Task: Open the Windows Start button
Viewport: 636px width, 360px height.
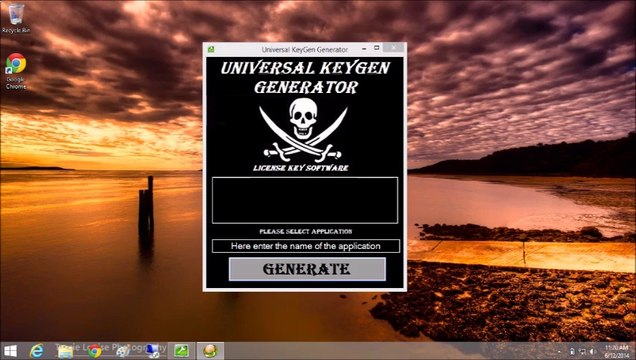Action: 10,351
